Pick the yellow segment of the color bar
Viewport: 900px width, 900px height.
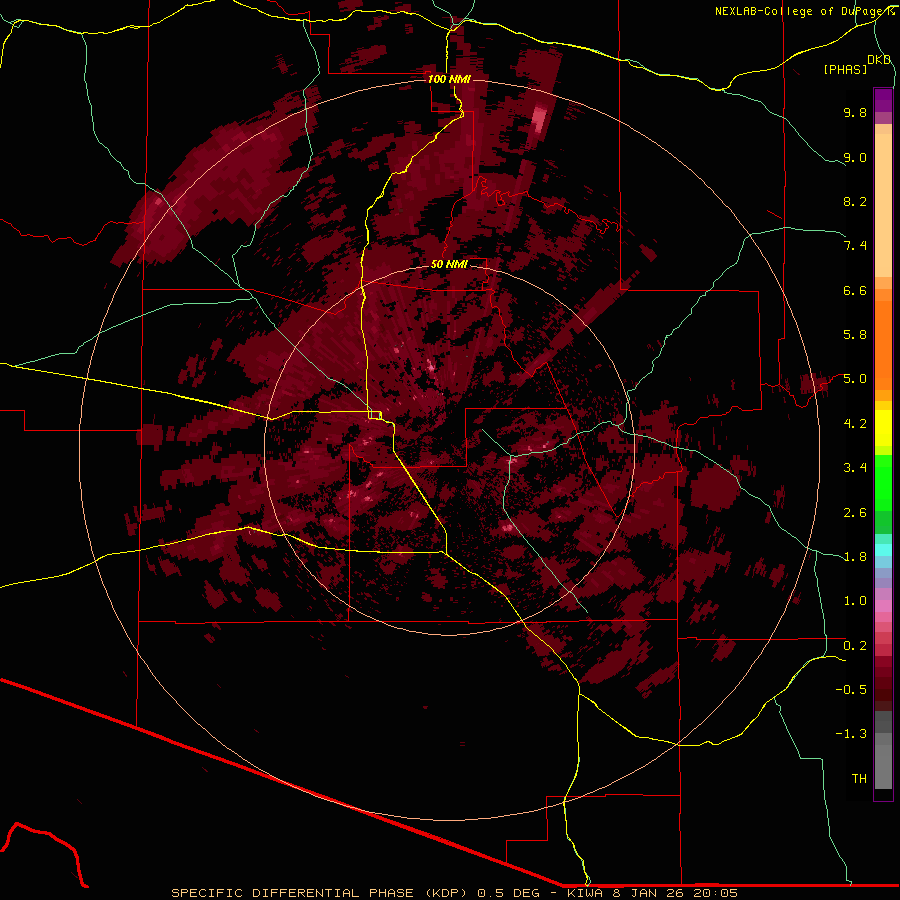883,428
